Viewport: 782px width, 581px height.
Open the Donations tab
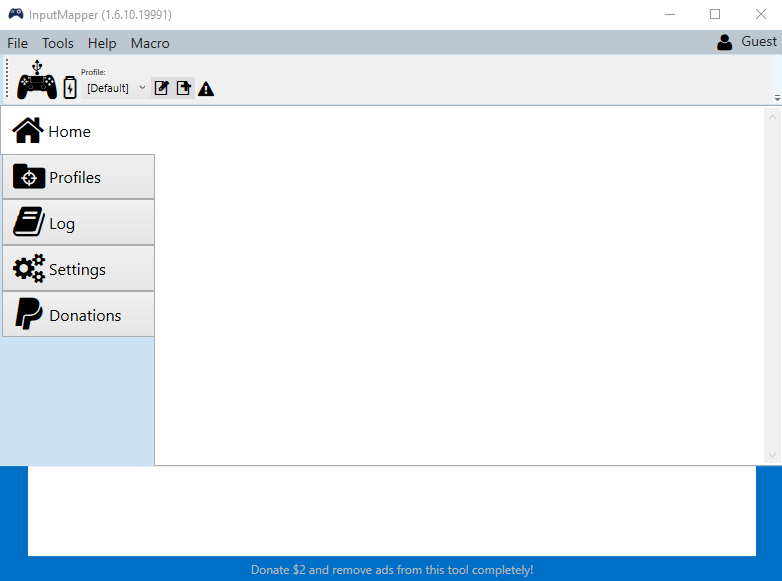click(x=78, y=315)
